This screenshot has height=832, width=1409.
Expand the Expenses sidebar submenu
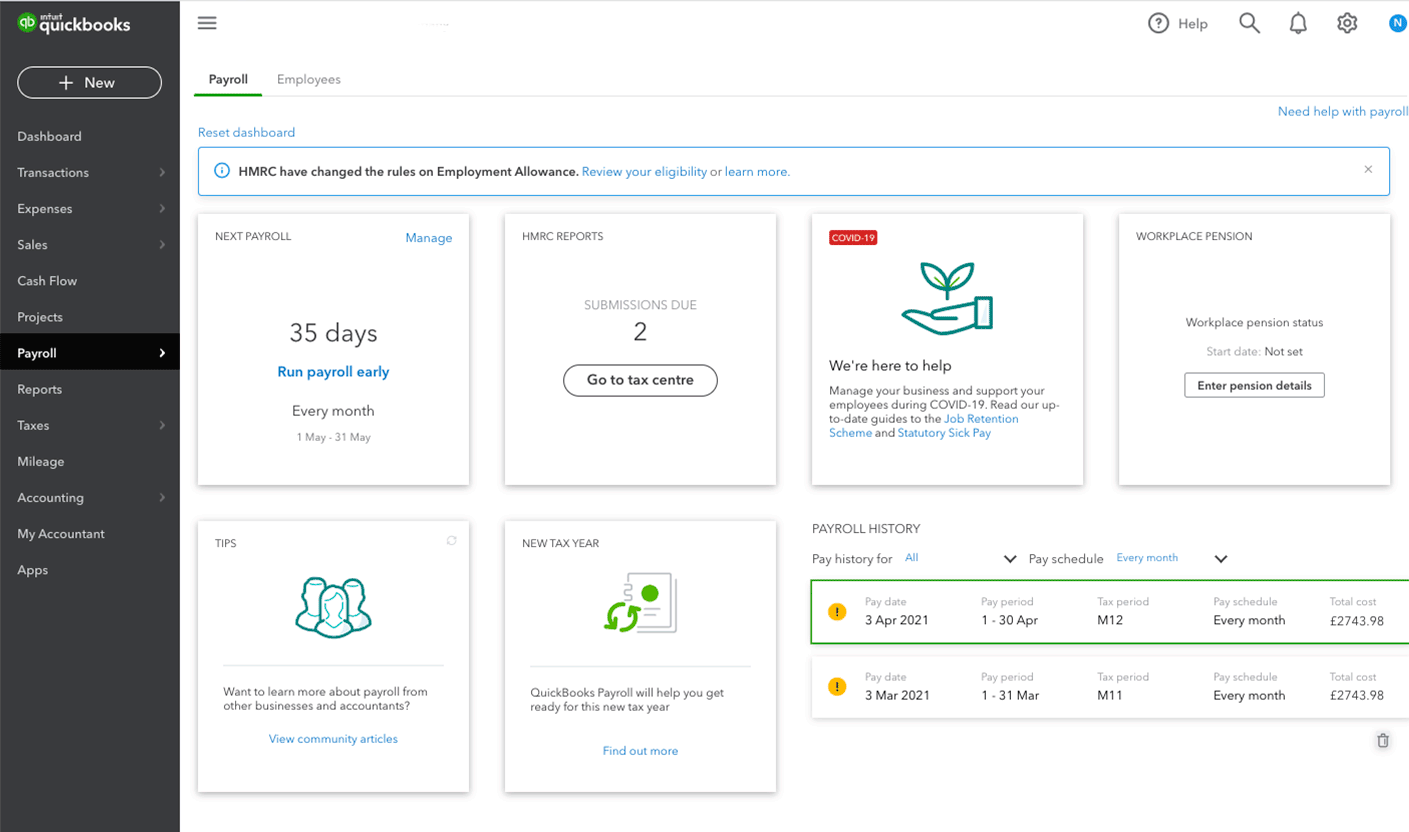162,209
